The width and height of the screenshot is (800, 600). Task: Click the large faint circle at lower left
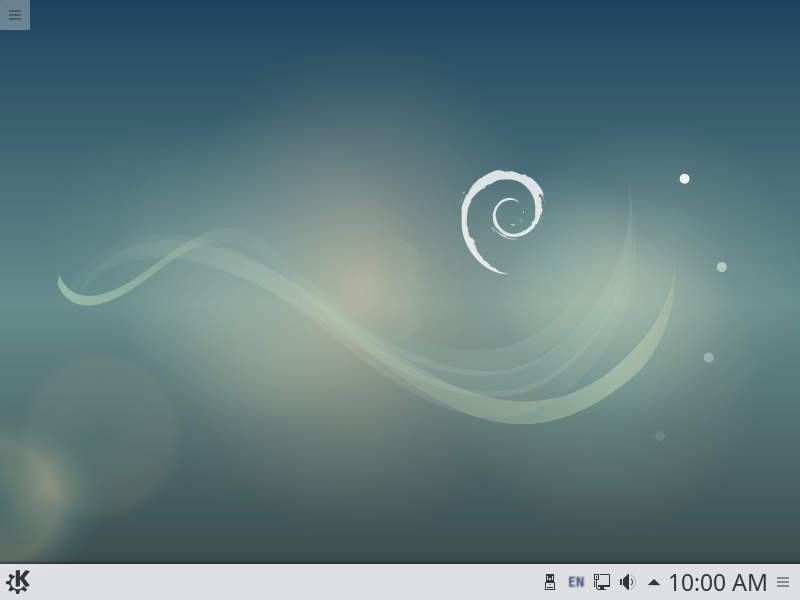click(x=100, y=432)
